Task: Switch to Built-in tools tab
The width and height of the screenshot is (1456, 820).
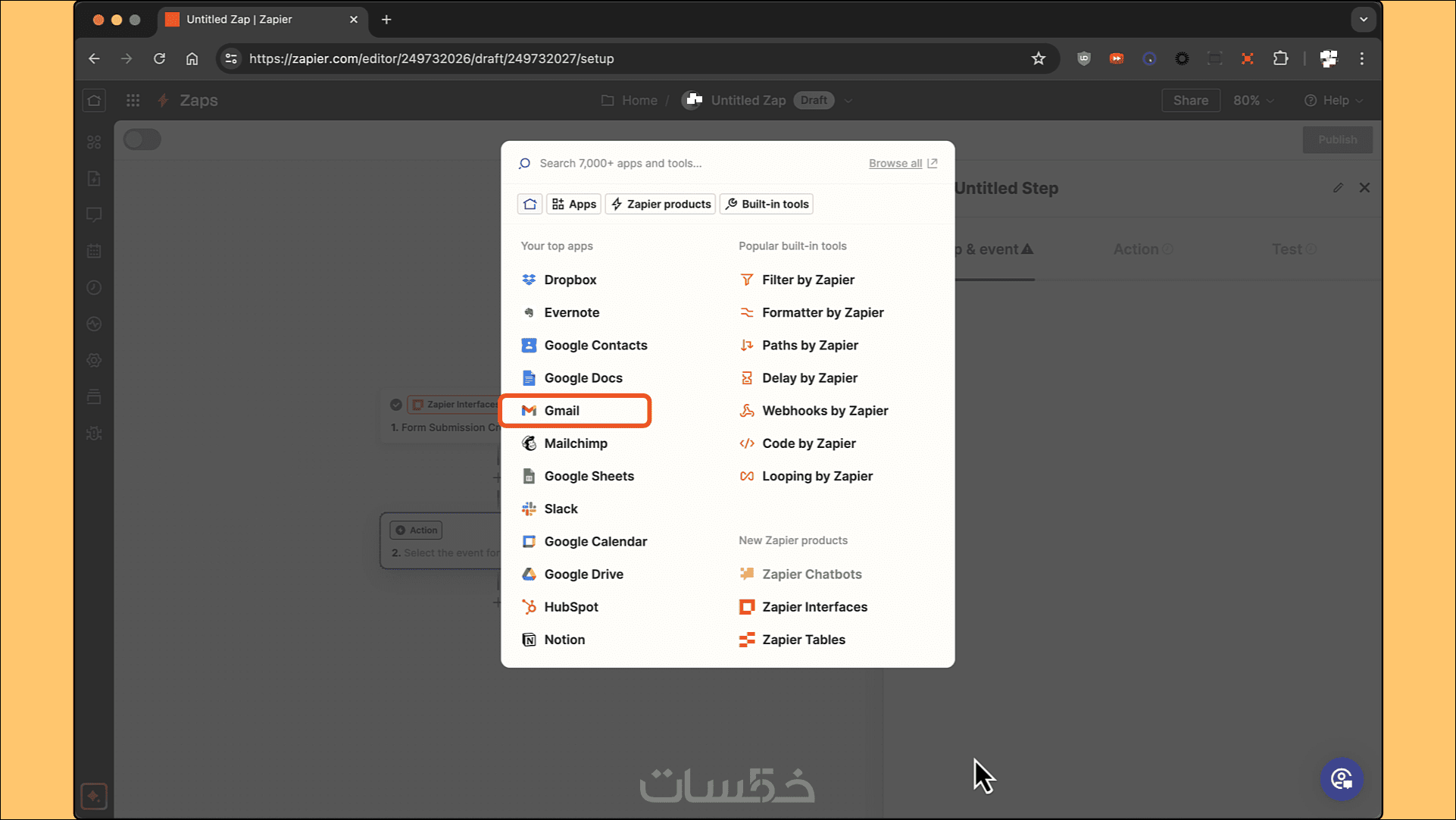Action: point(767,204)
